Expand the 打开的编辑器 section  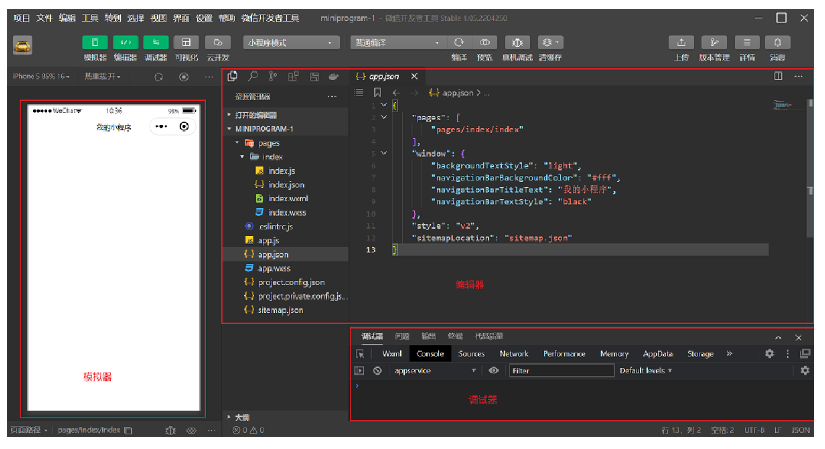click(x=286, y=115)
